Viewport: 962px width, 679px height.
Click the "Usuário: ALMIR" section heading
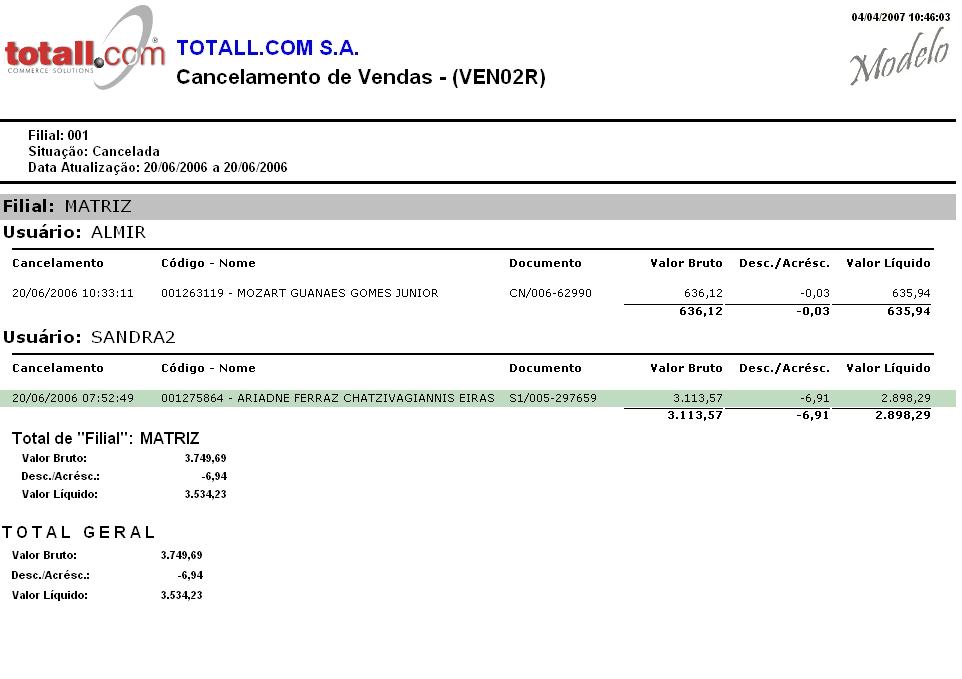[x=74, y=232]
